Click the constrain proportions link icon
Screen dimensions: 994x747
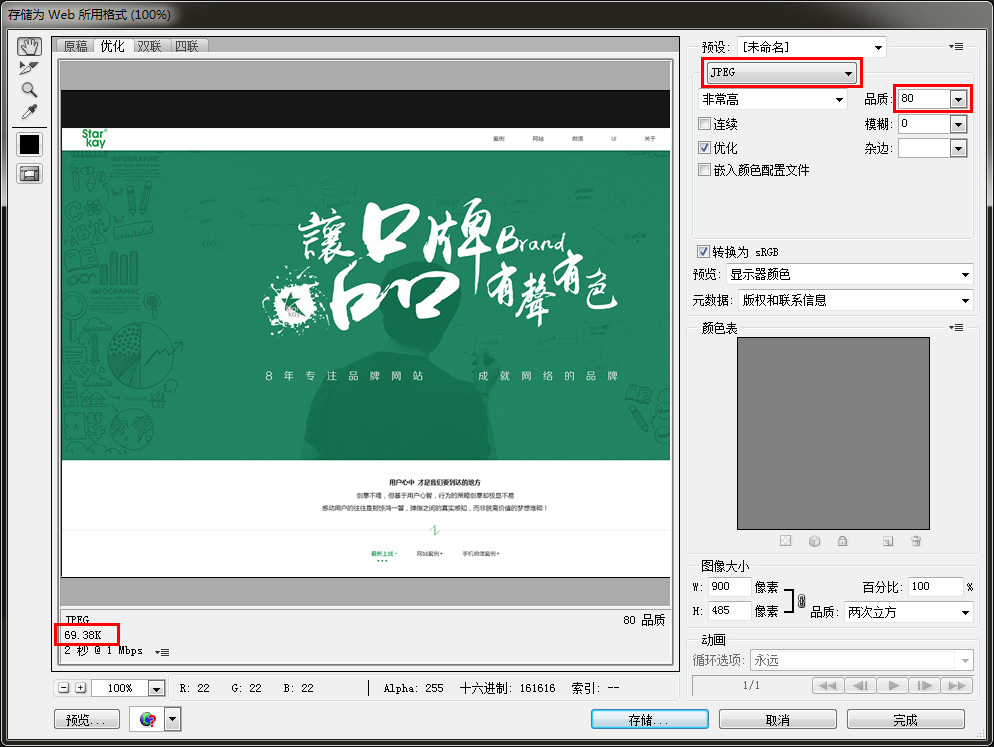pos(801,600)
